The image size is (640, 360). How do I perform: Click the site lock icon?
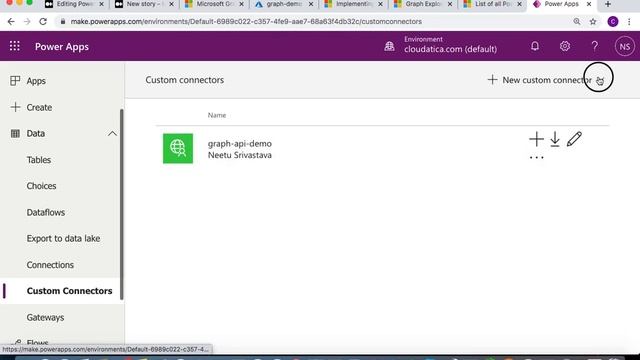62,22
